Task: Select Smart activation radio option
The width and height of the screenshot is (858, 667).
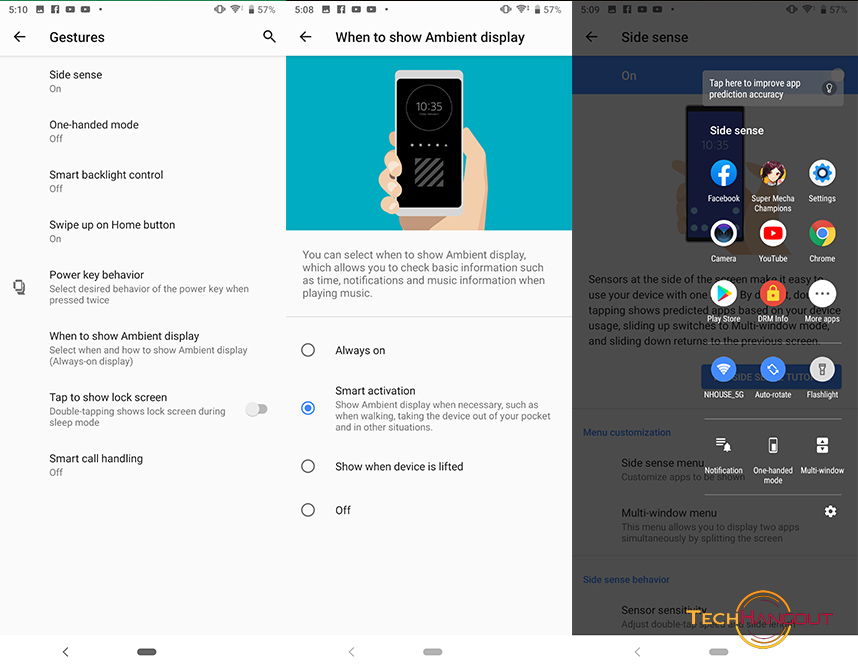Action: [x=308, y=408]
